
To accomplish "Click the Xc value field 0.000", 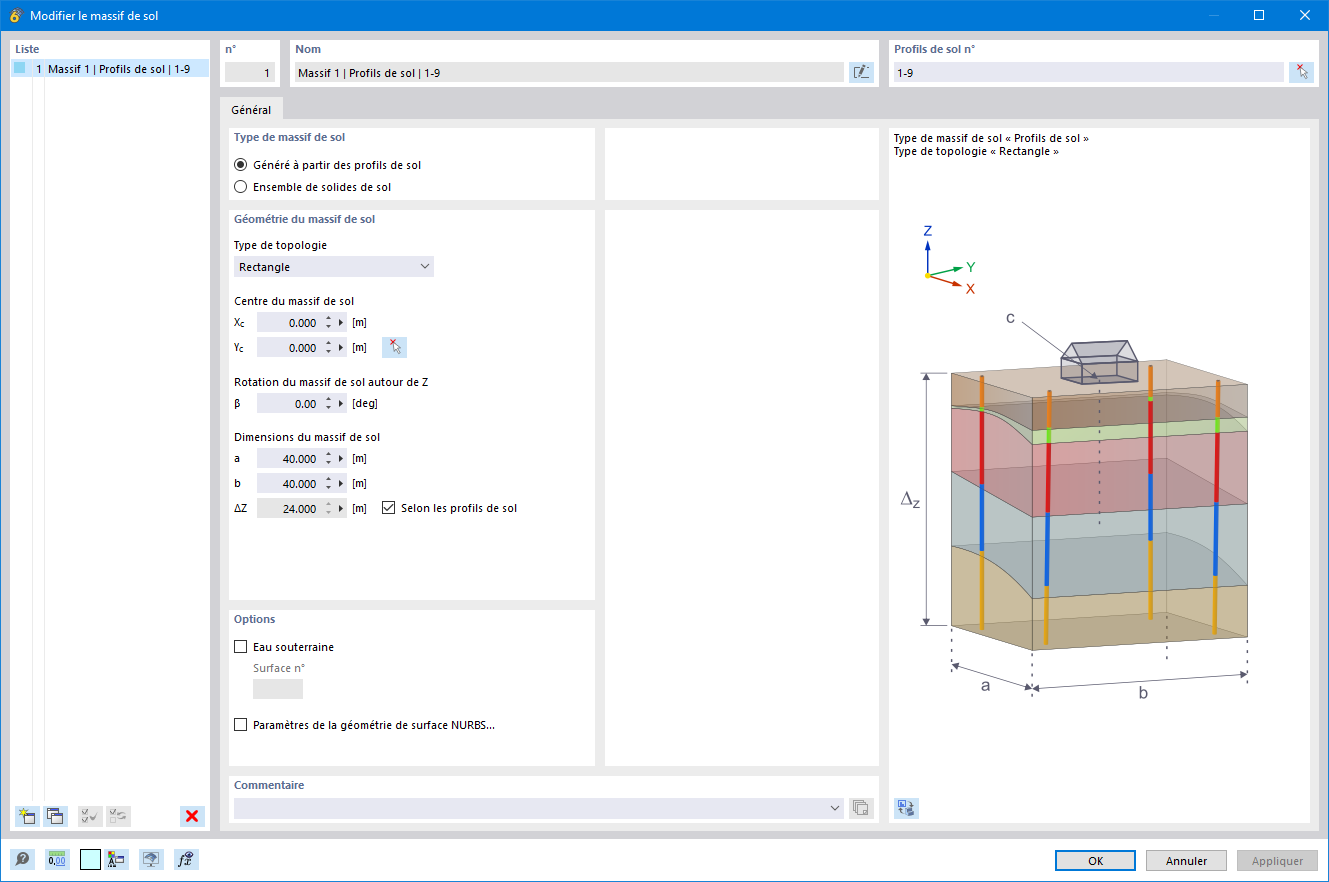I will [x=289, y=323].
